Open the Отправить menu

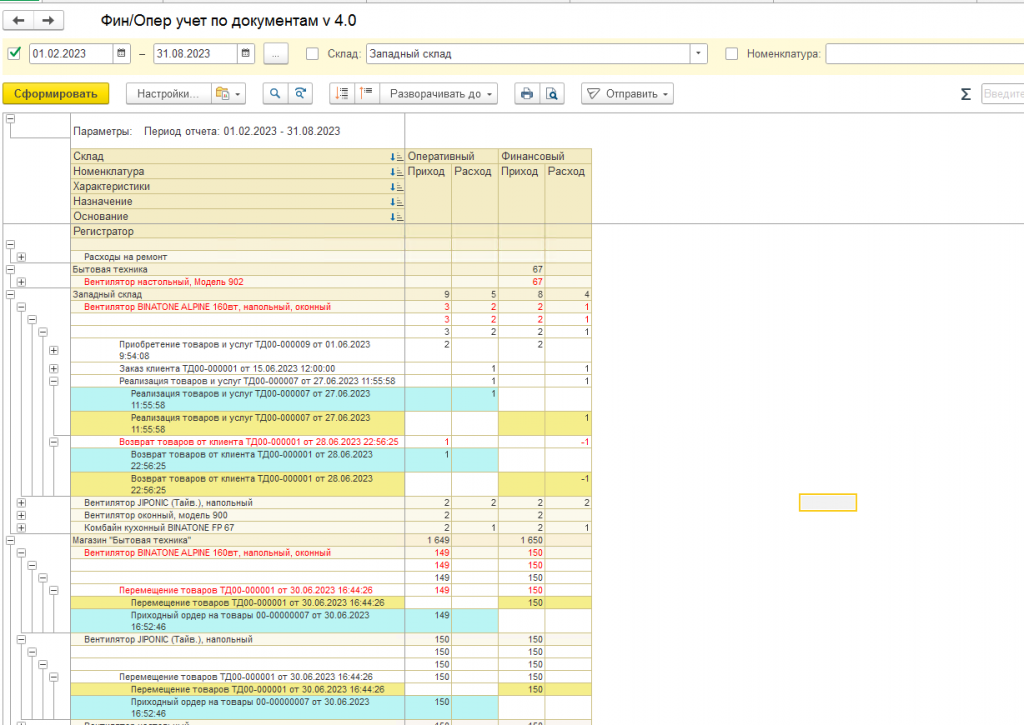click(627, 94)
